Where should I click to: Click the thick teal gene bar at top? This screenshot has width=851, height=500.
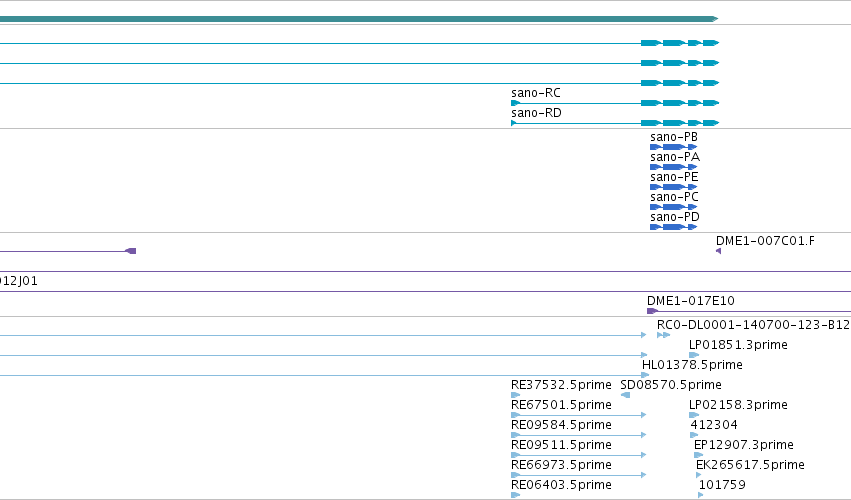(359, 19)
